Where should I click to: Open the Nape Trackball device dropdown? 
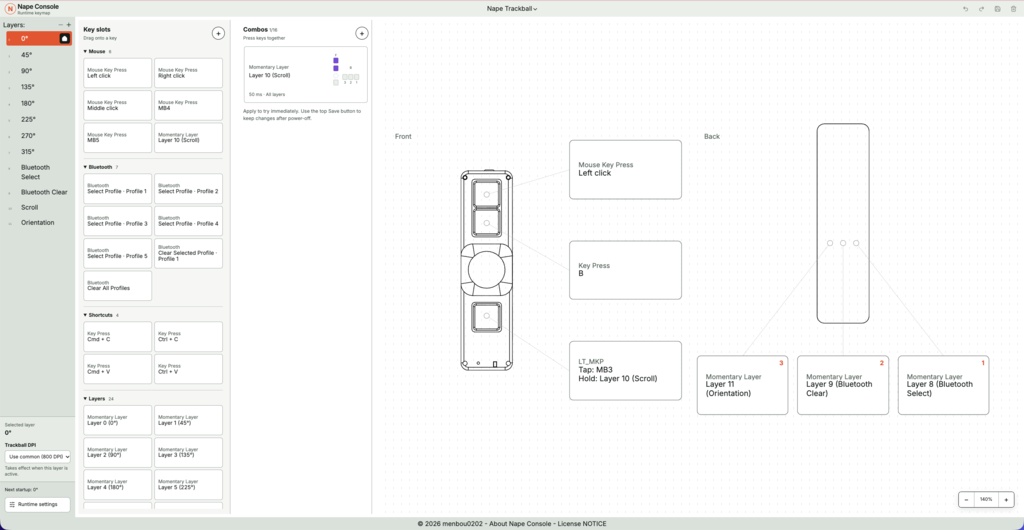pos(512,8)
